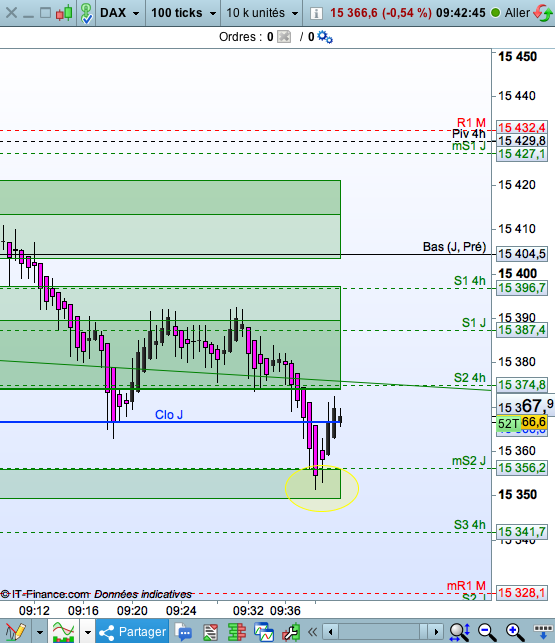The height and width of the screenshot is (643, 555).
Task: Open the 10 k unités dropdown
Action: pos(262,13)
